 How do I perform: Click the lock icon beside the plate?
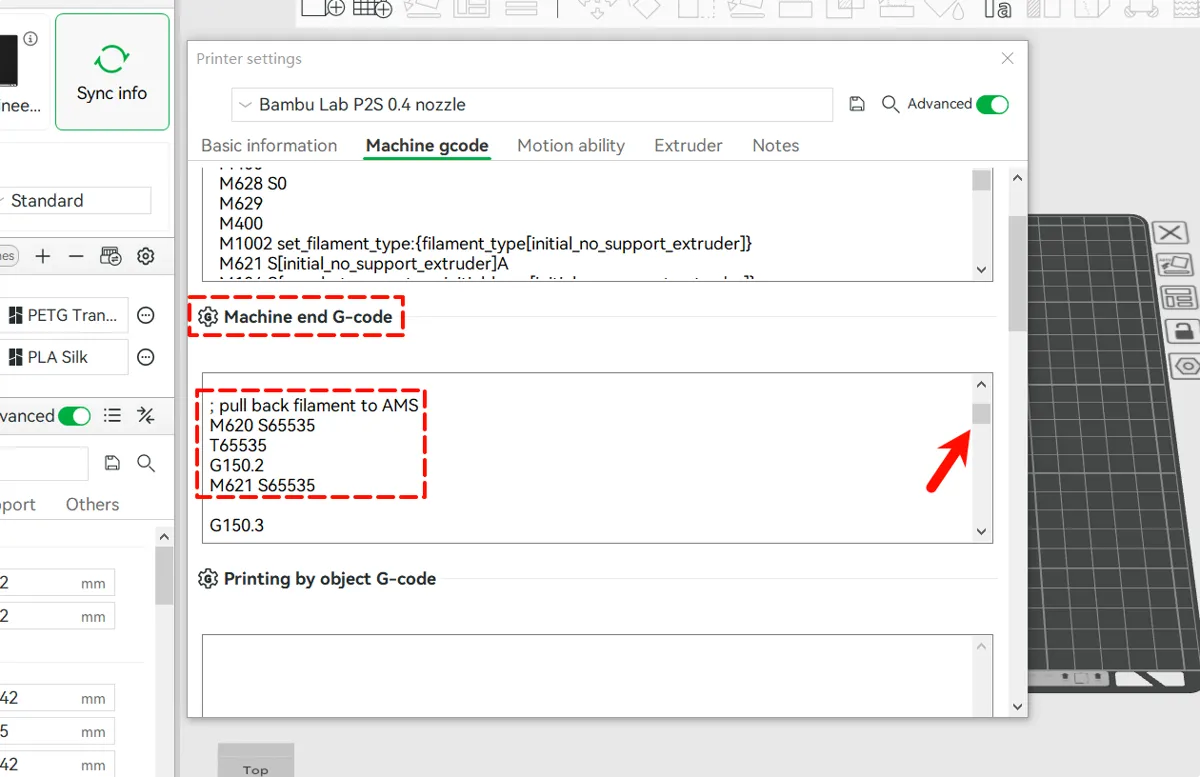[x=1185, y=331]
